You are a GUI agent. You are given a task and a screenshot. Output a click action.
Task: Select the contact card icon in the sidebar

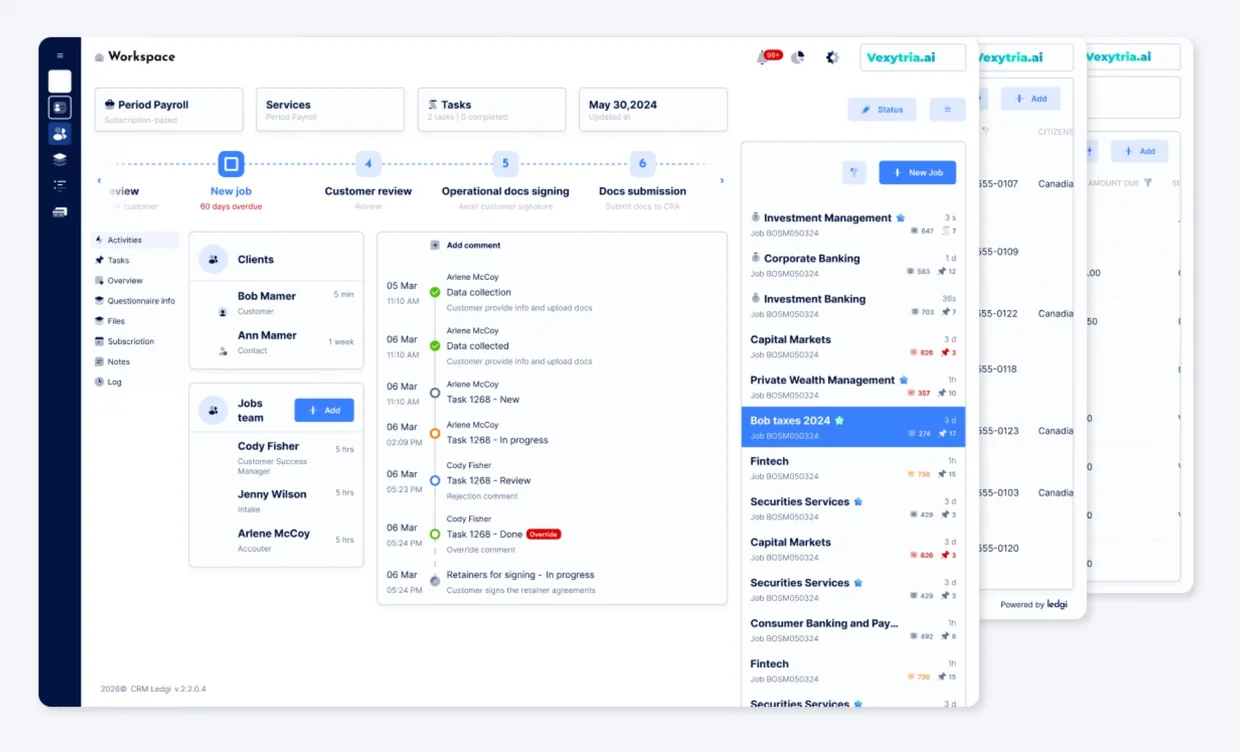[x=60, y=107]
